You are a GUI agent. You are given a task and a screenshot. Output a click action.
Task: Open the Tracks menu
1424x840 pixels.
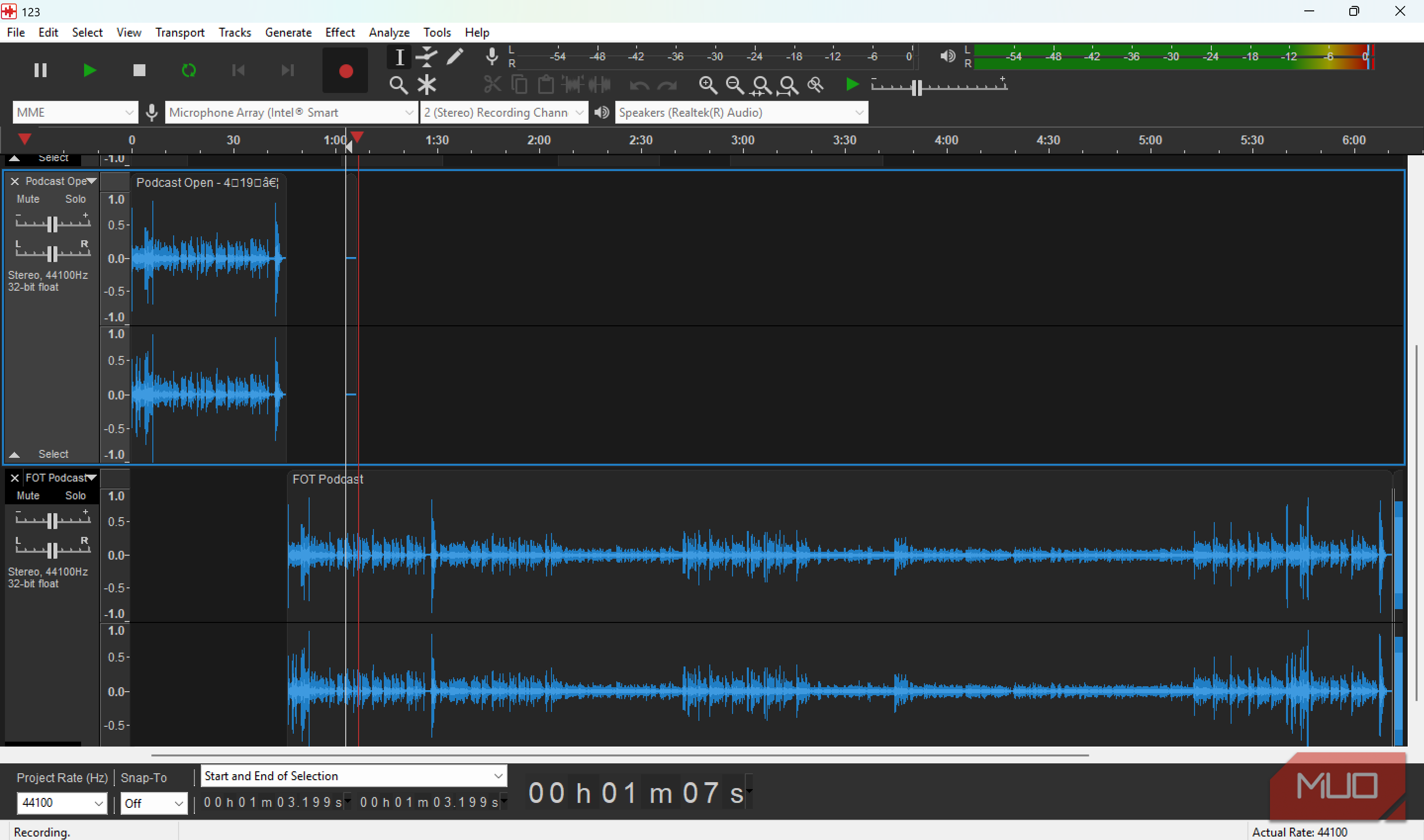(234, 32)
